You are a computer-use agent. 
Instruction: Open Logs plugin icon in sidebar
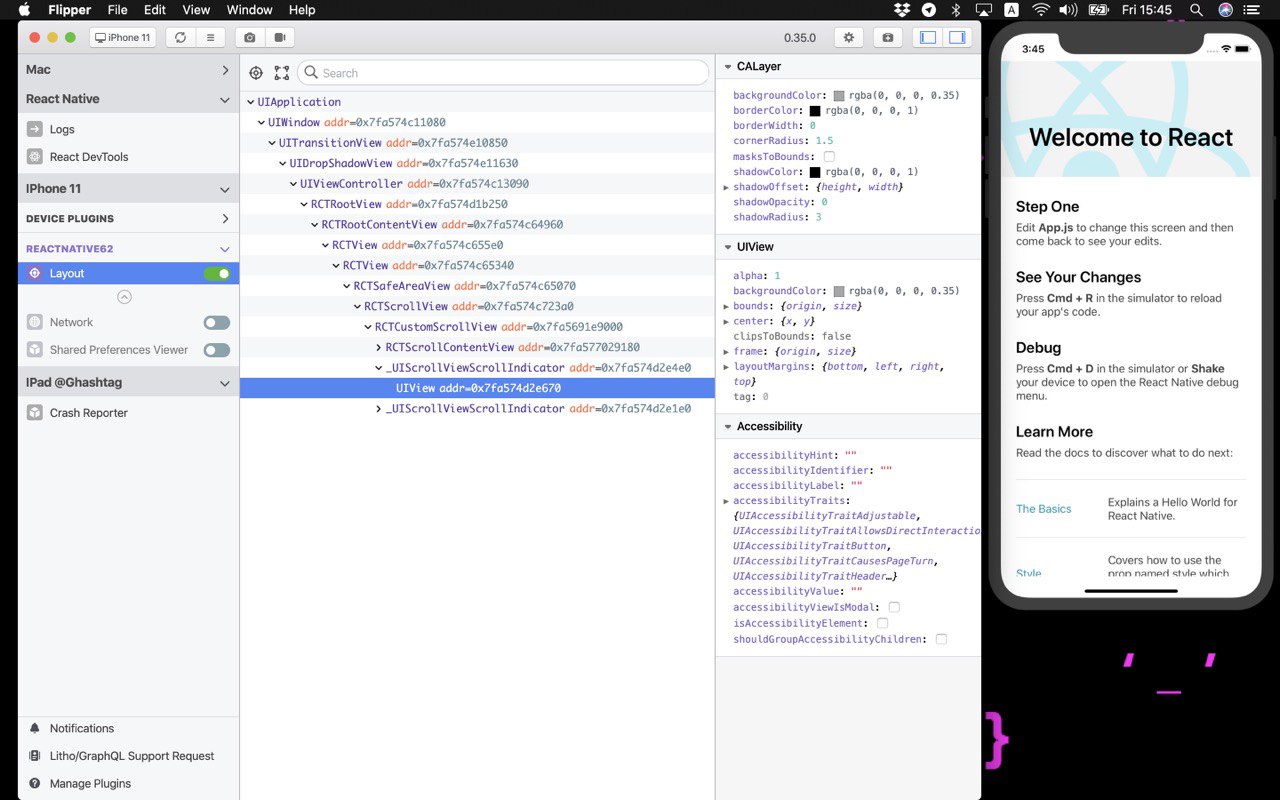pos(35,129)
